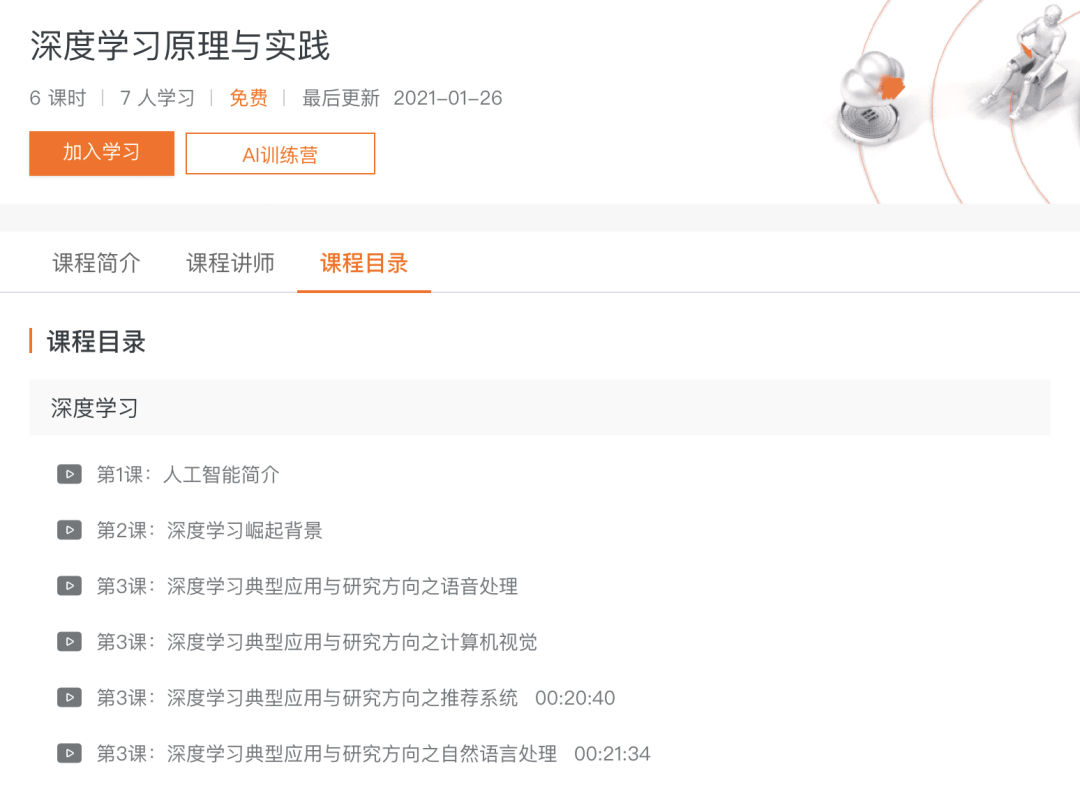
Task: Click the 加入学习 orange button
Action: (x=101, y=153)
